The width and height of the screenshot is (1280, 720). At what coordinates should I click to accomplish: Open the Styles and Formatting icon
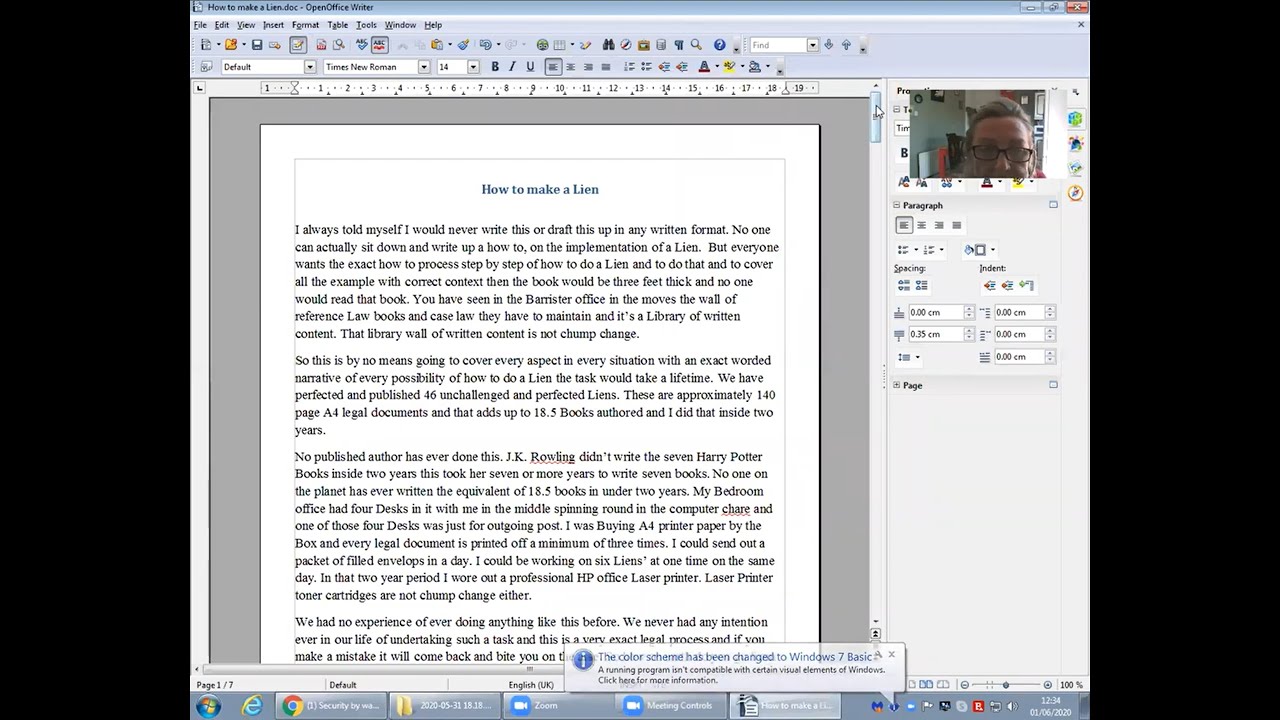click(x=205, y=67)
